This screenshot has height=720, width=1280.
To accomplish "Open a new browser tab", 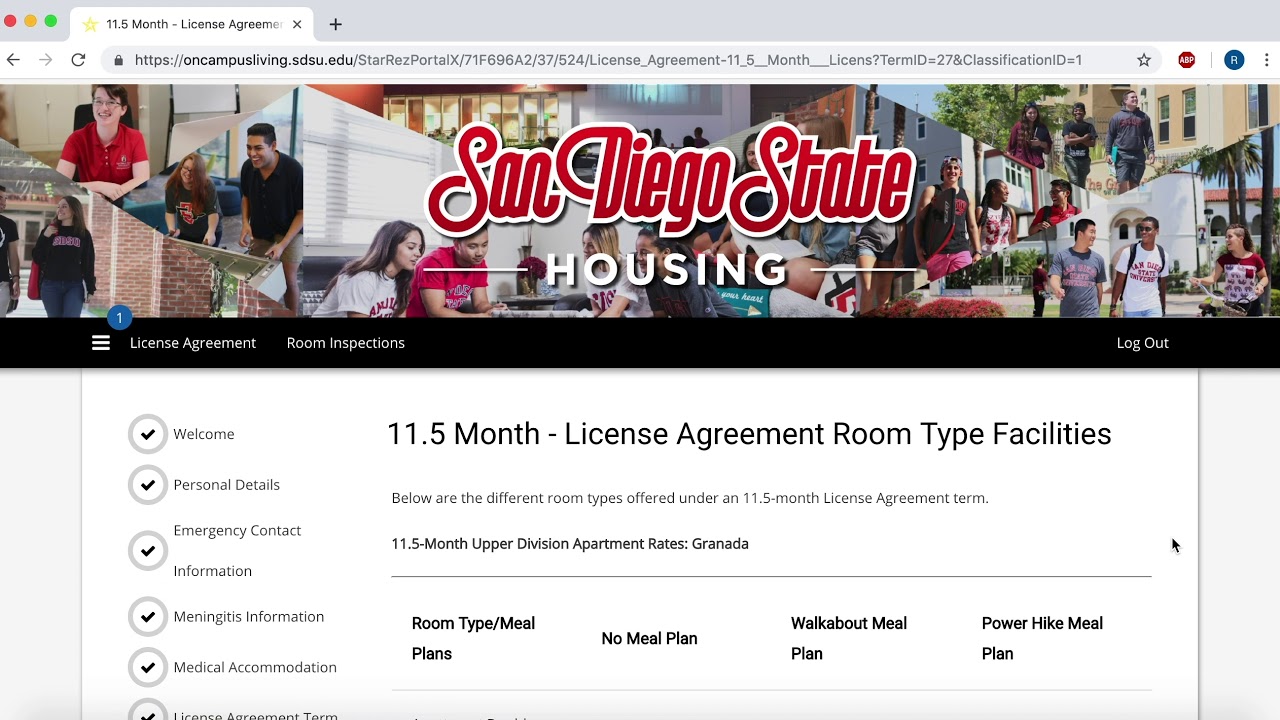I will point(336,24).
